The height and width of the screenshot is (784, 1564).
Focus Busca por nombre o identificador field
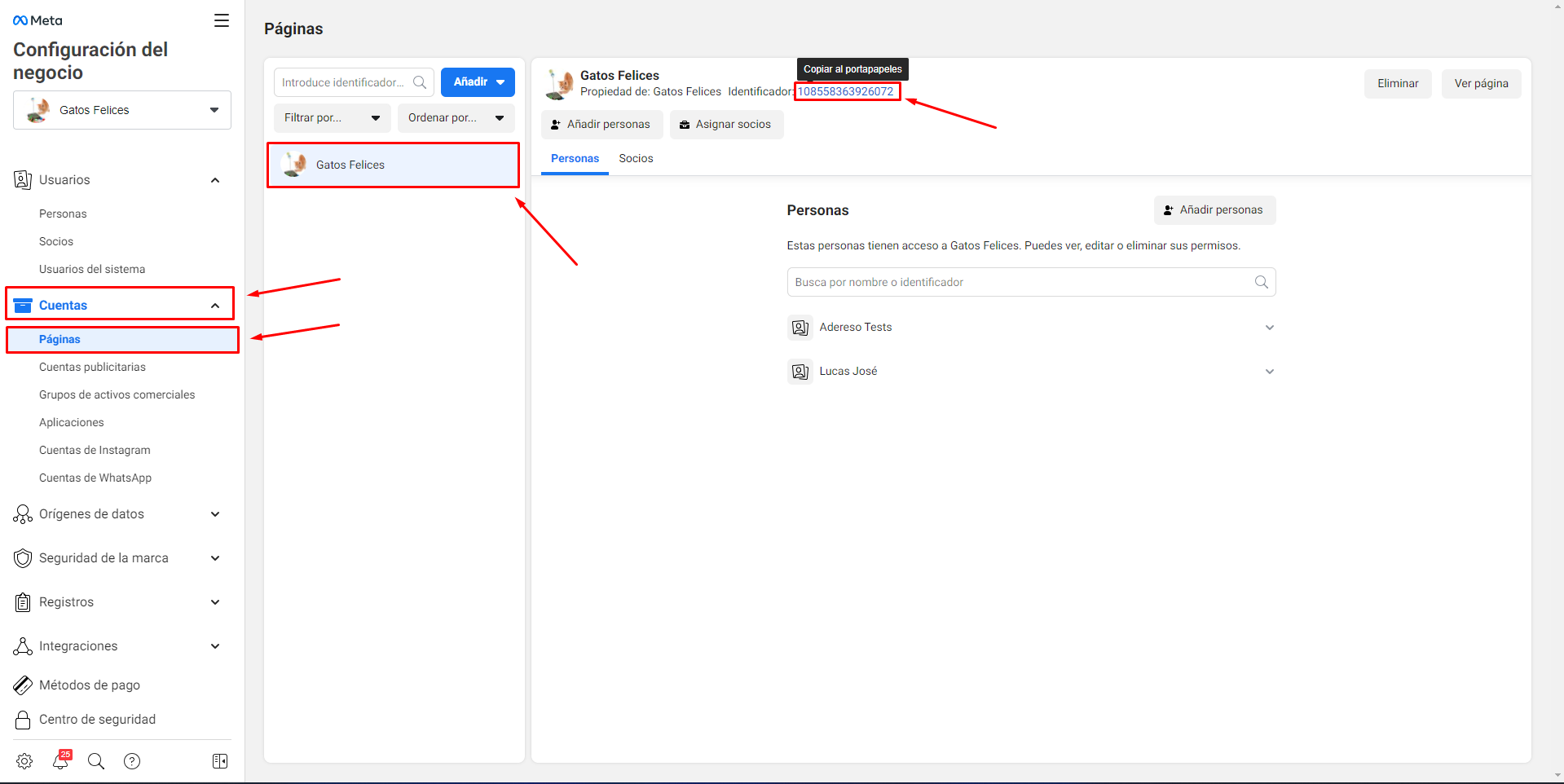pos(1031,282)
